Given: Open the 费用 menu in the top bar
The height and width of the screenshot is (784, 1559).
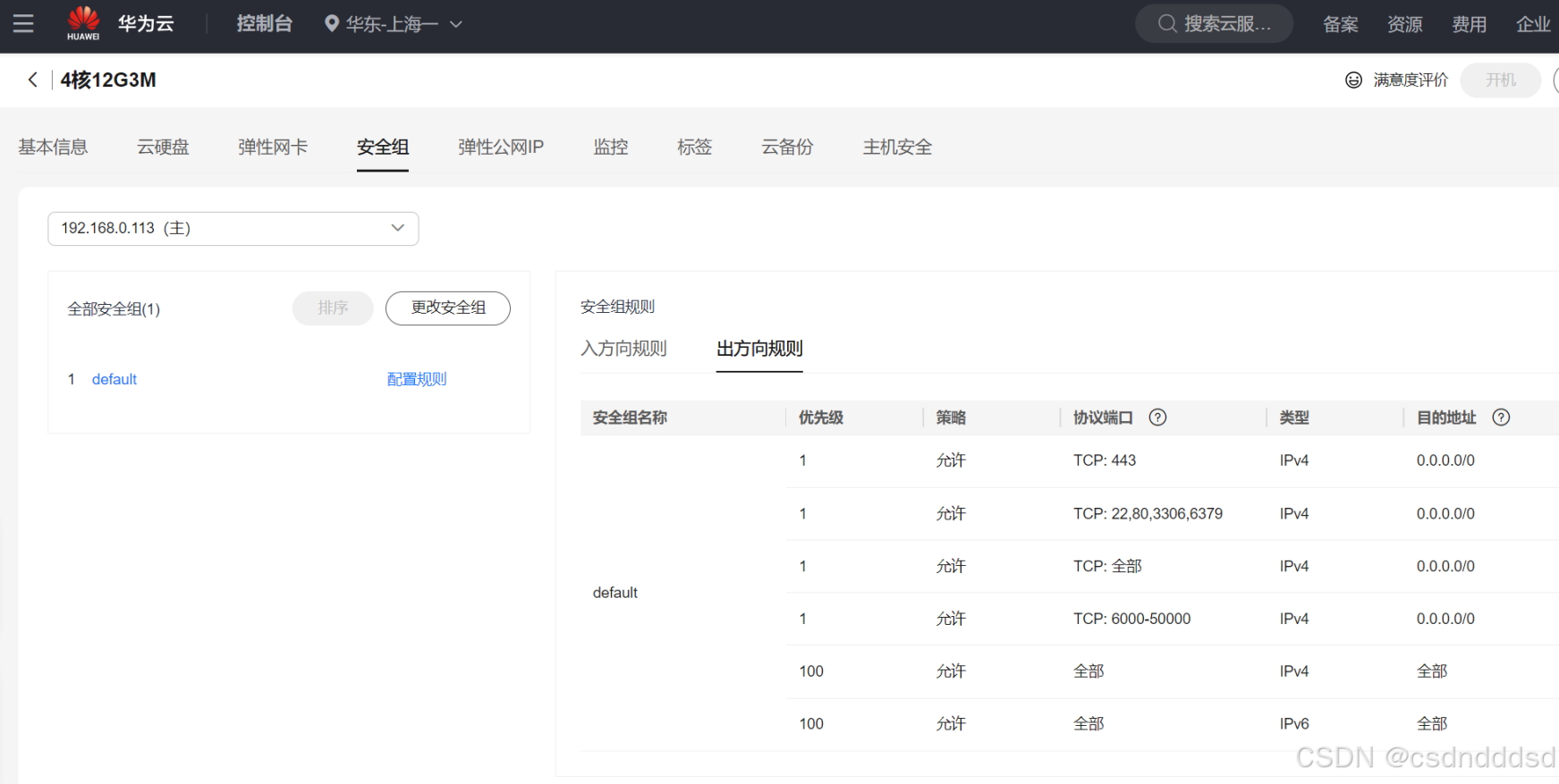Looking at the screenshot, I should click(1469, 24).
